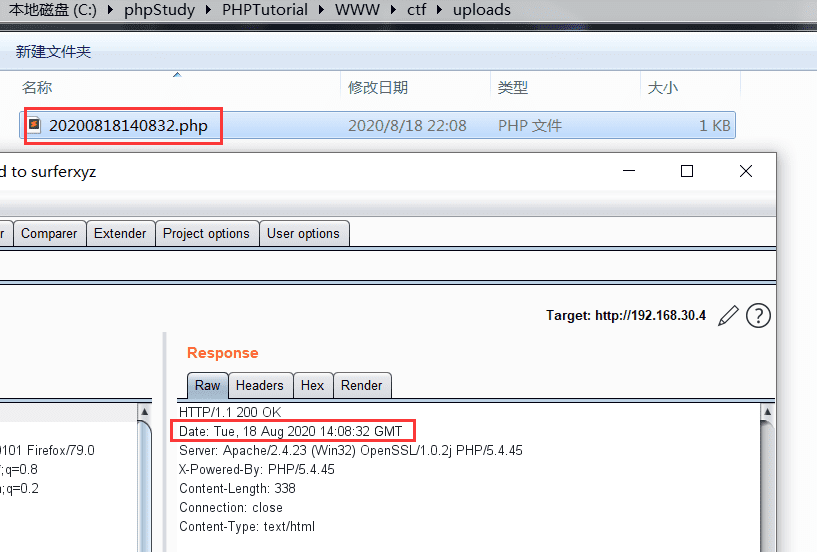Select the Render response tab
This screenshot has width=817, height=552.
(362, 386)
